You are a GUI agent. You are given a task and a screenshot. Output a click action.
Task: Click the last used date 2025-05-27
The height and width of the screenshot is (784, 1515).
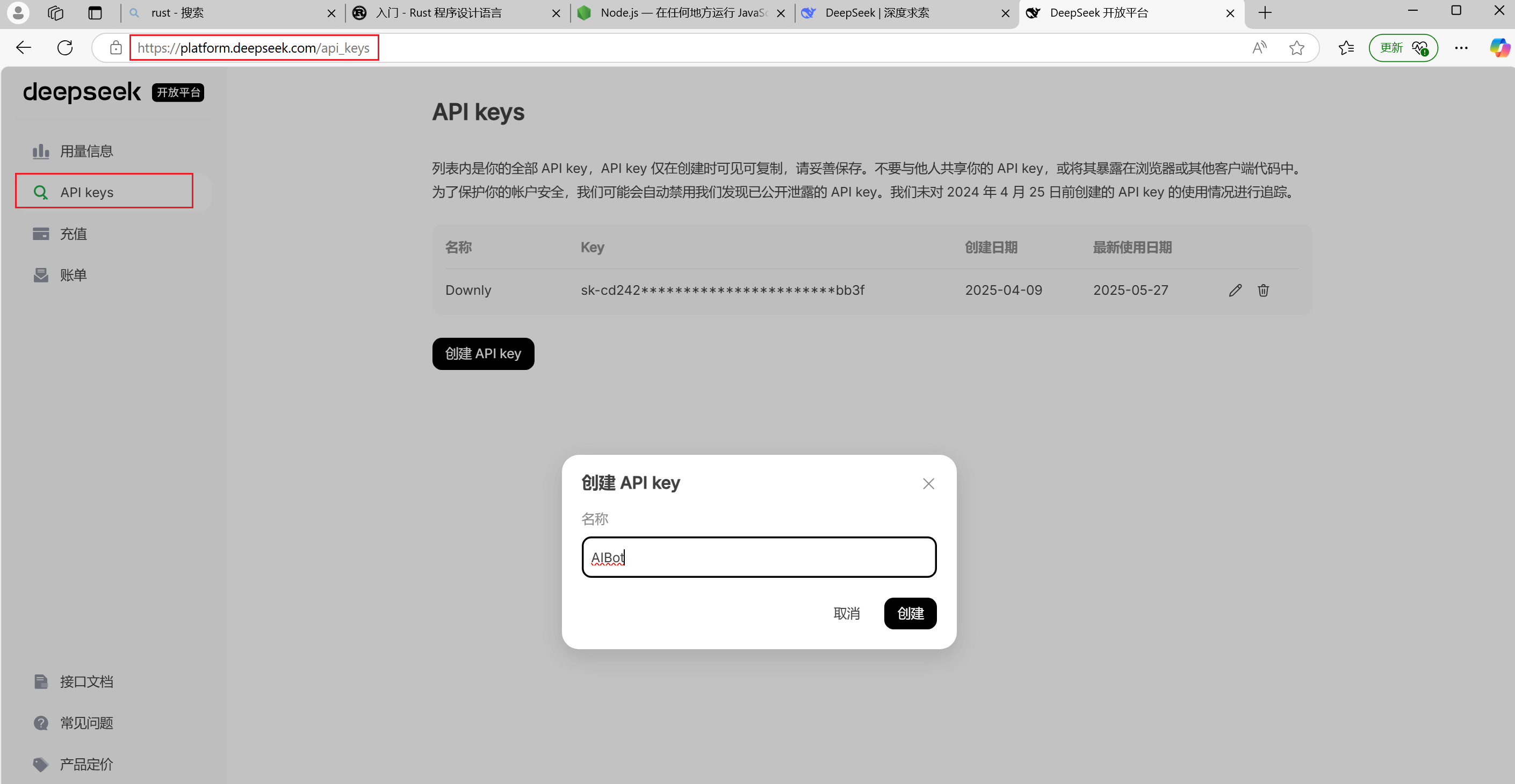click(x=1130, y=290)
